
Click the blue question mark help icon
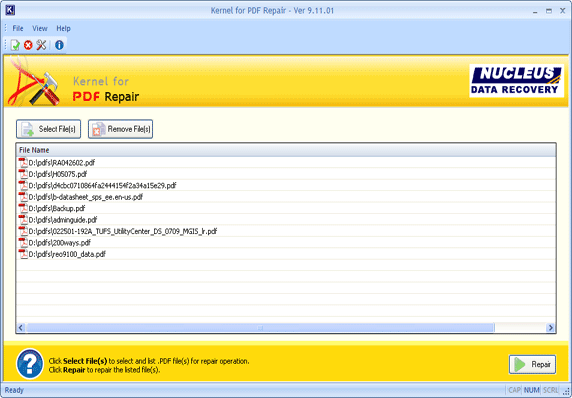[30, 364]
